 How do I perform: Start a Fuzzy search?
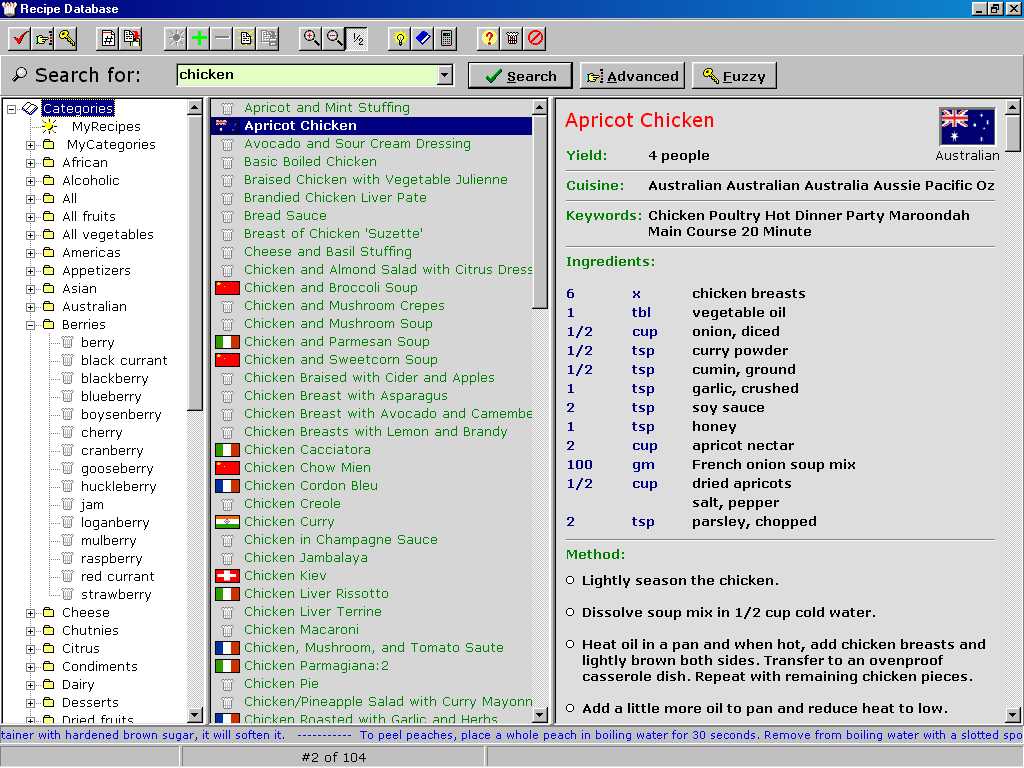[x=734, y=75]
